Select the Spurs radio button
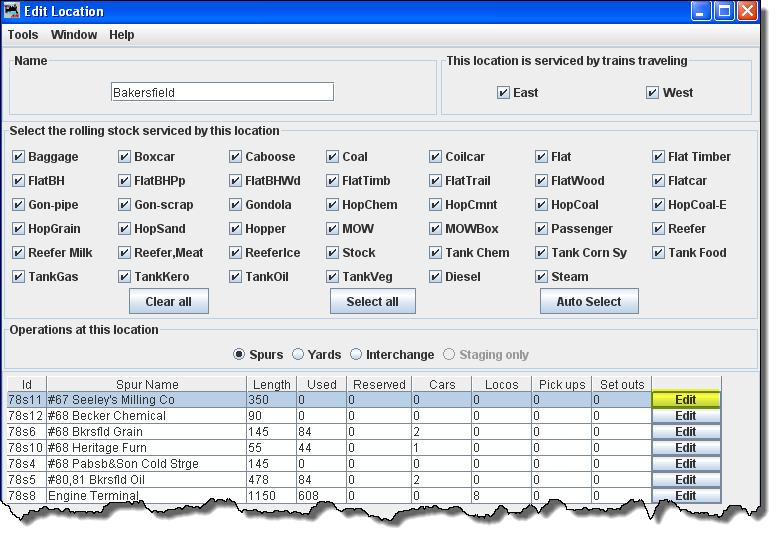This screenshot has height=544, width=777. click(239, 355)
